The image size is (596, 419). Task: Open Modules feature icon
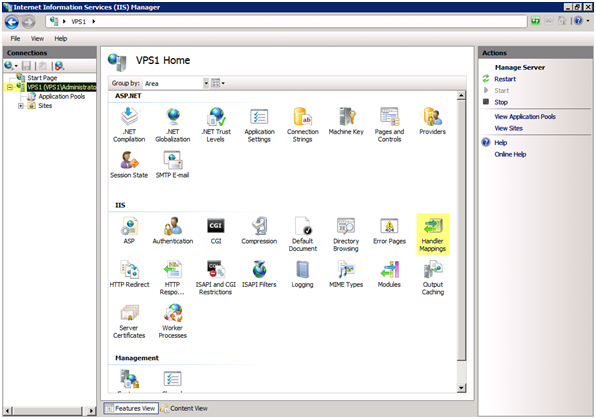pos(389,274)
